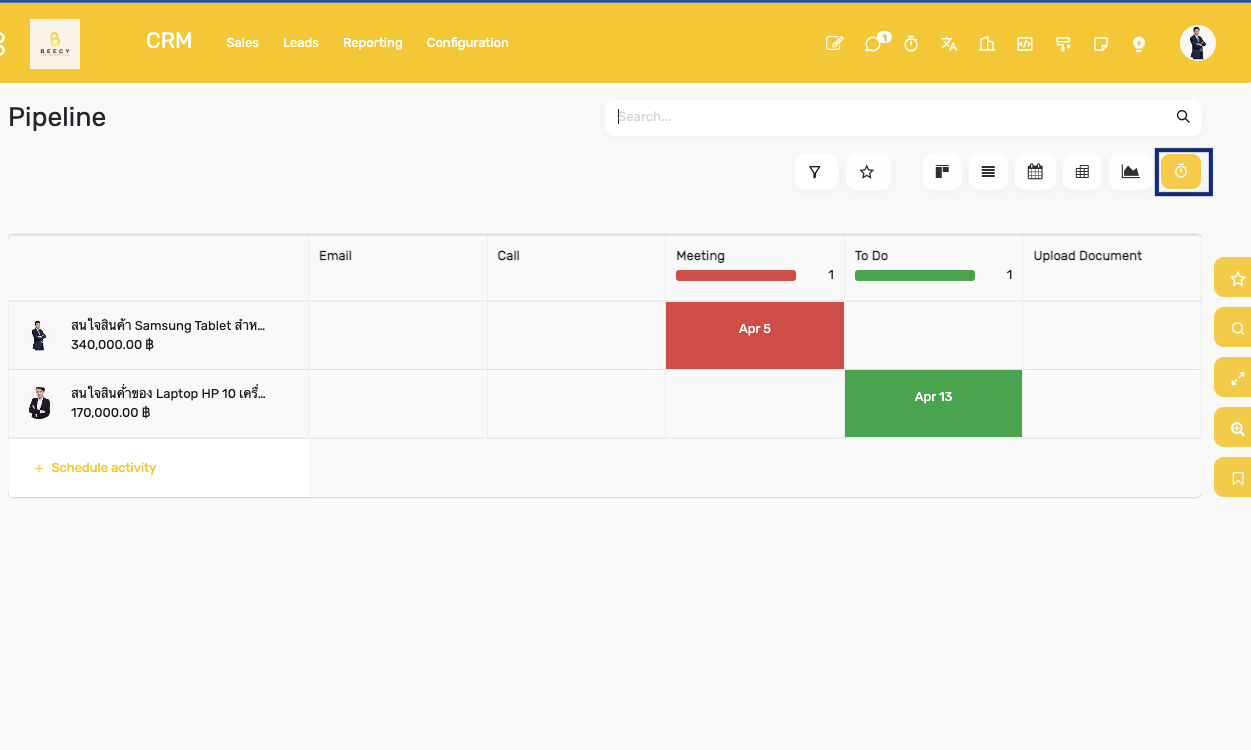Click the 170,000.00 ฿ amount
The width and height of the screenshot is (1251, 750).
[x=110, y=412]
